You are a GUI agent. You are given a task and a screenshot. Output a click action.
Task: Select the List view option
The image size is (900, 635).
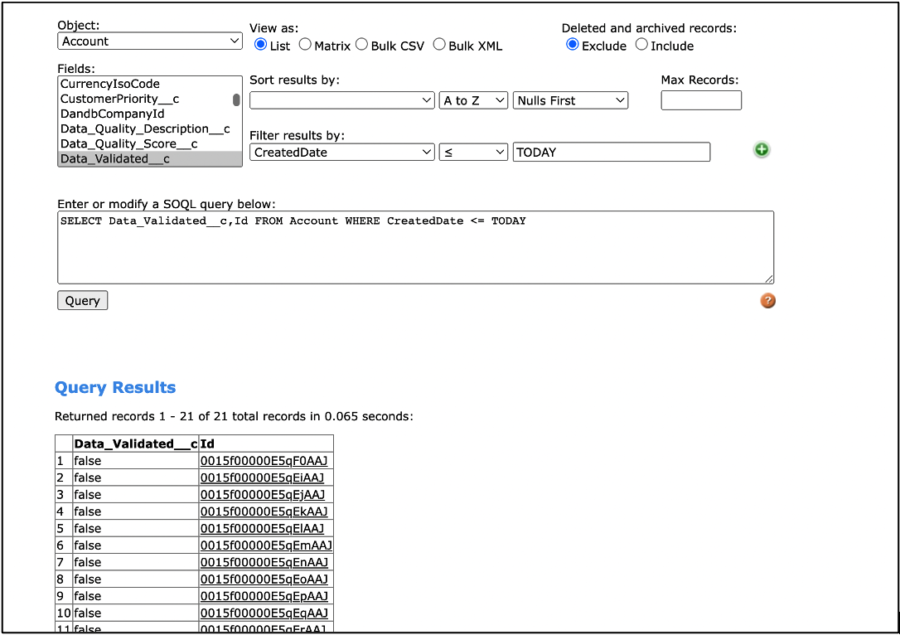(260, 45)
